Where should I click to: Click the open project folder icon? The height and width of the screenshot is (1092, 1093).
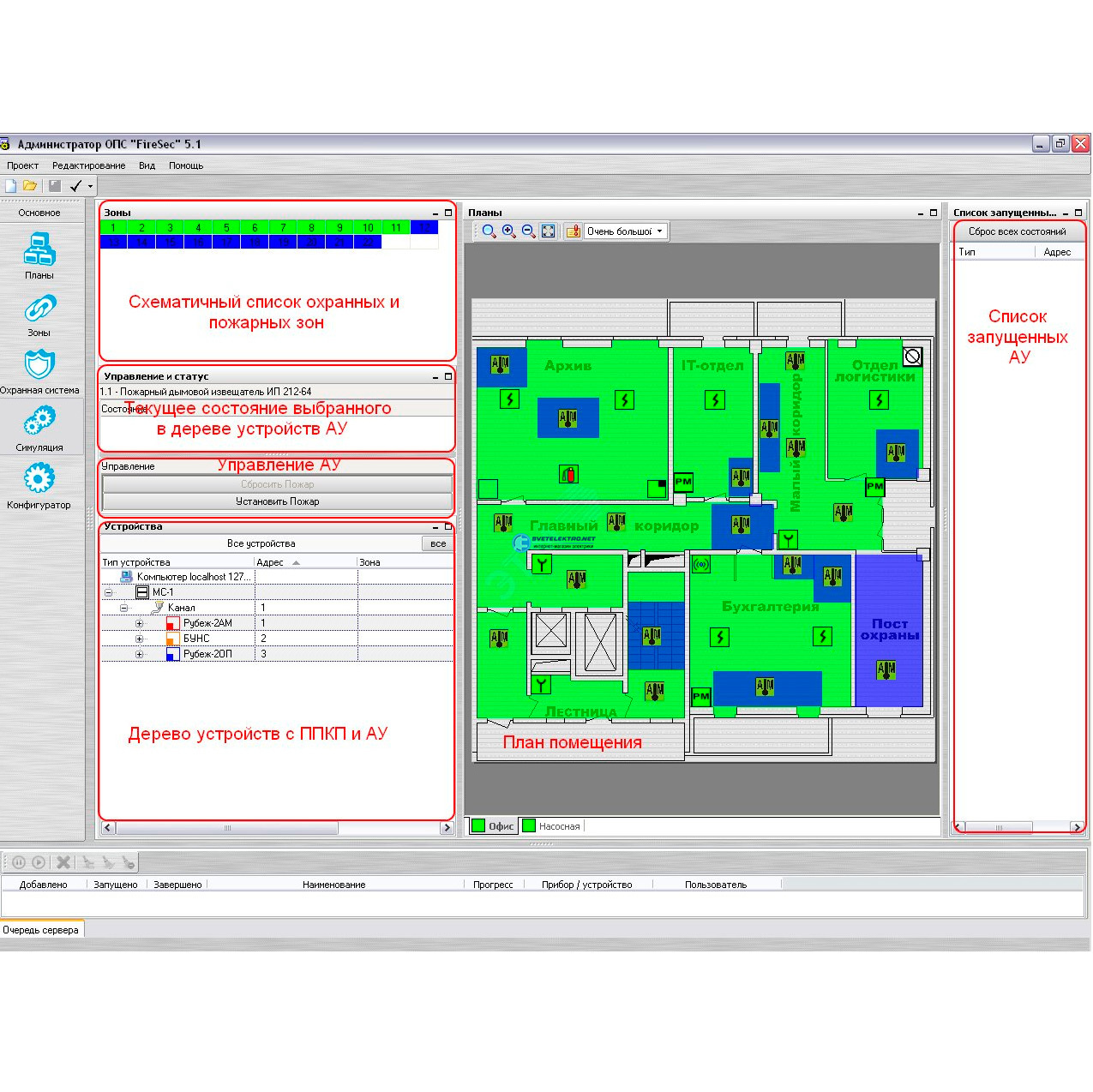[30, 186]
